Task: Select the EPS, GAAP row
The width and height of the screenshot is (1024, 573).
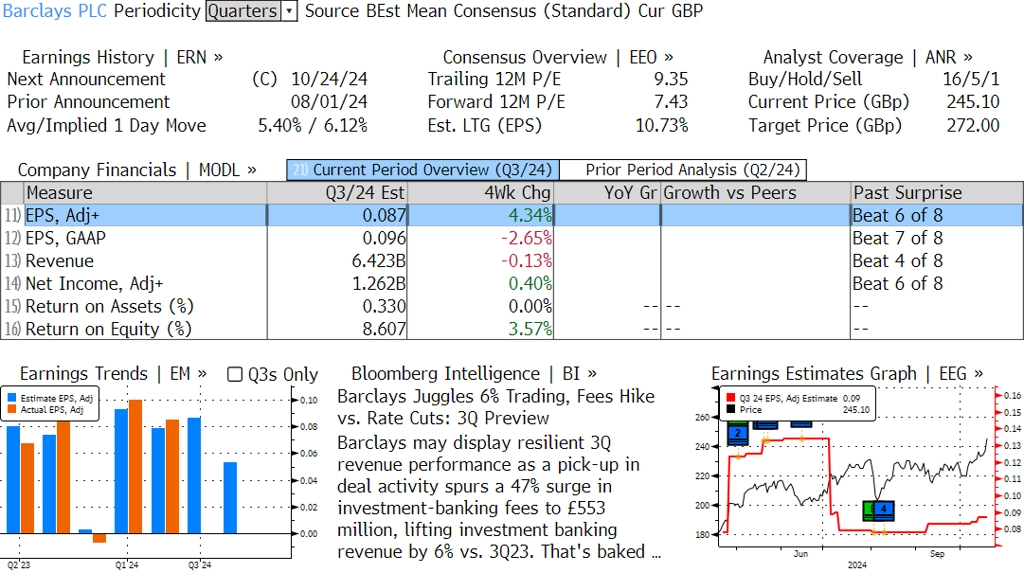Action: click(512, 238)
